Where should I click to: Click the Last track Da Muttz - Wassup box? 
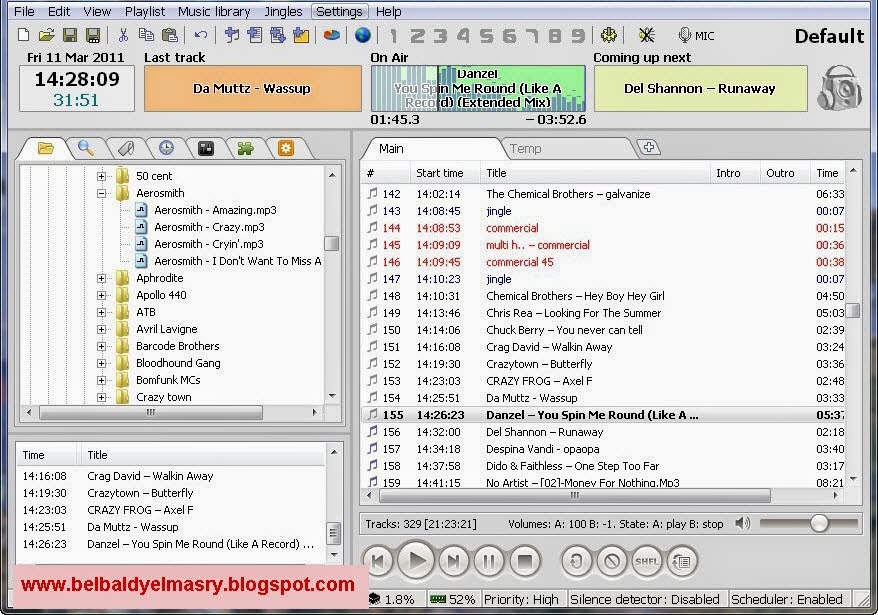click(x=253, y=88)
